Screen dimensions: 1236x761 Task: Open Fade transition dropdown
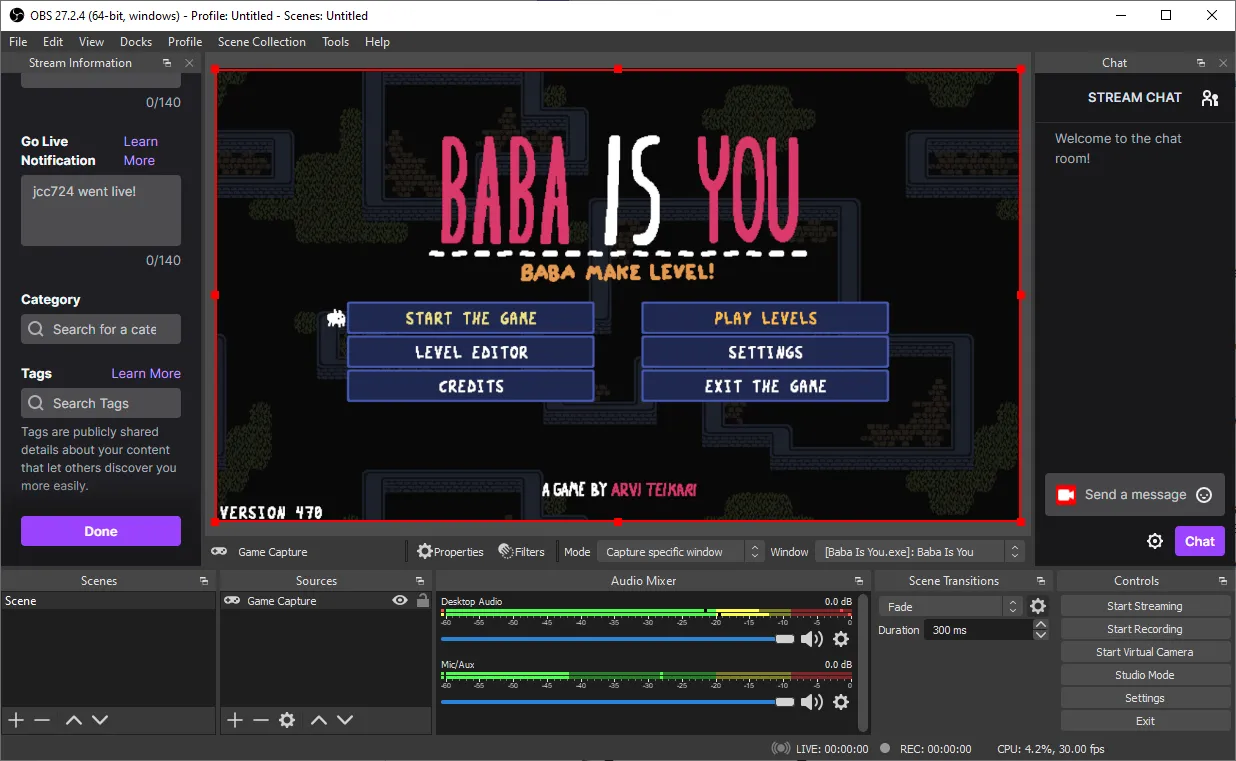pos(950,607)
